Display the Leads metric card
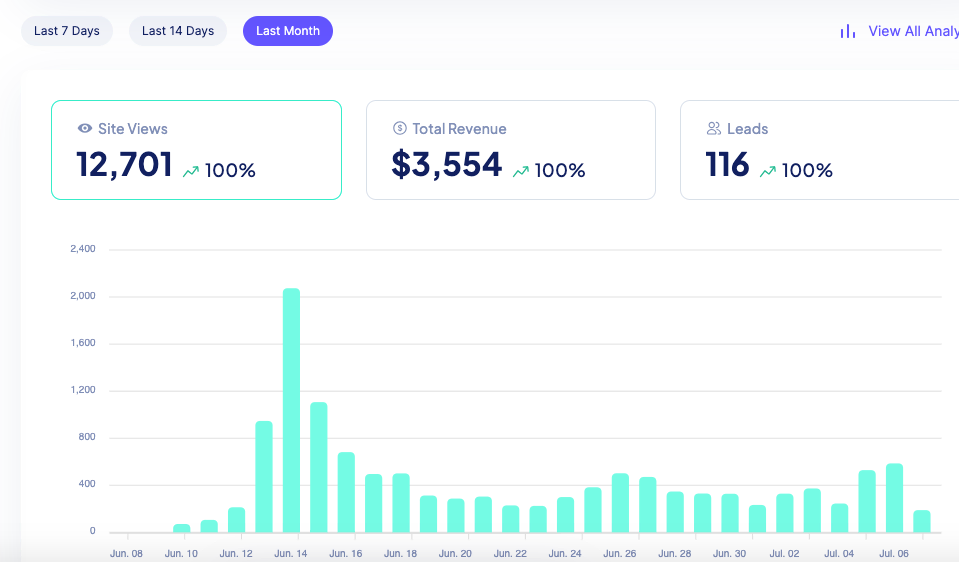 coord(820,150)
